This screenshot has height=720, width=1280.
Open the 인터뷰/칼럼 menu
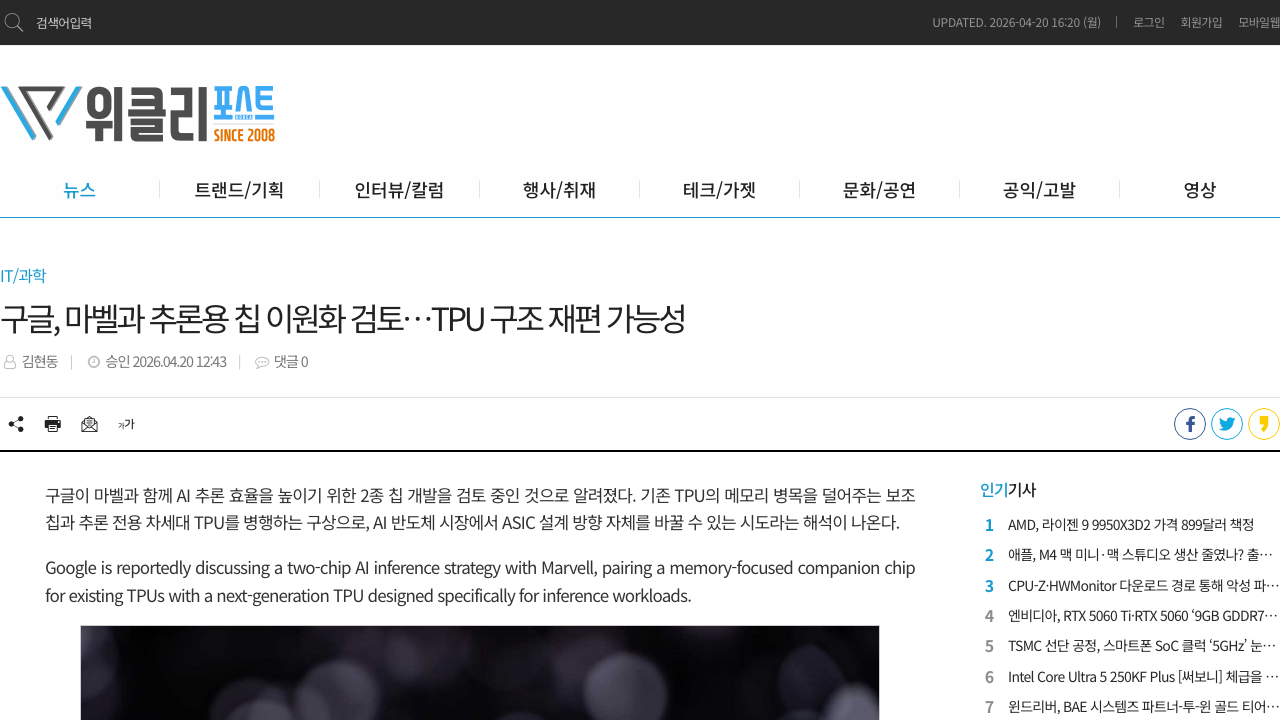pos(400,190)
